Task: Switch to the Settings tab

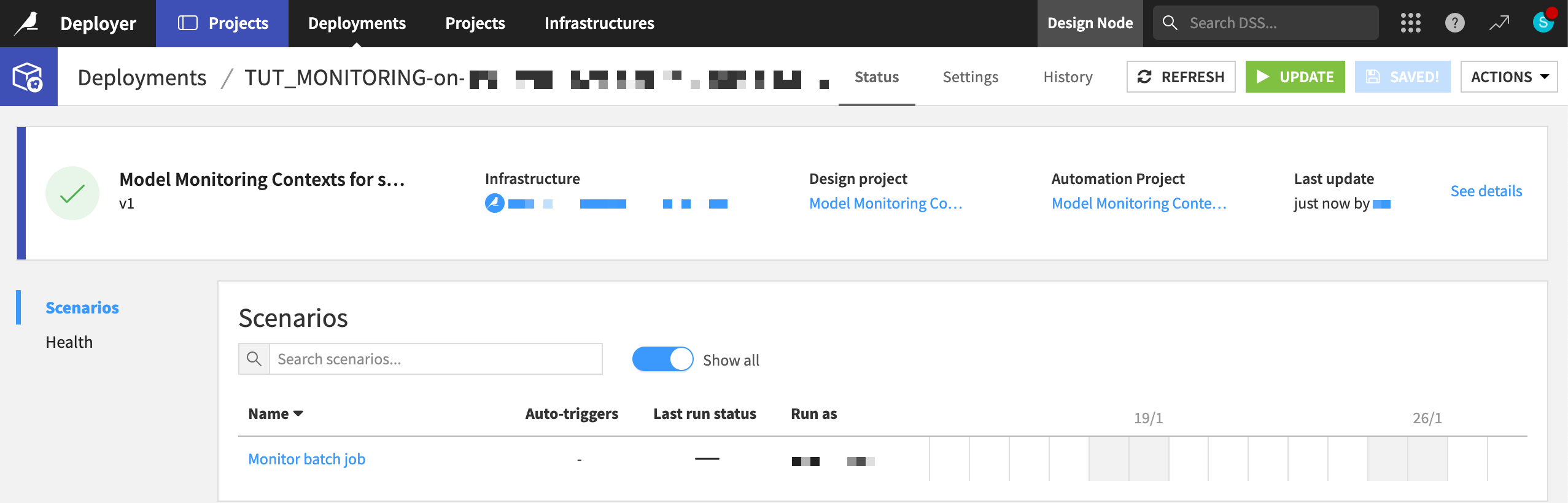Action: (971, 77)
